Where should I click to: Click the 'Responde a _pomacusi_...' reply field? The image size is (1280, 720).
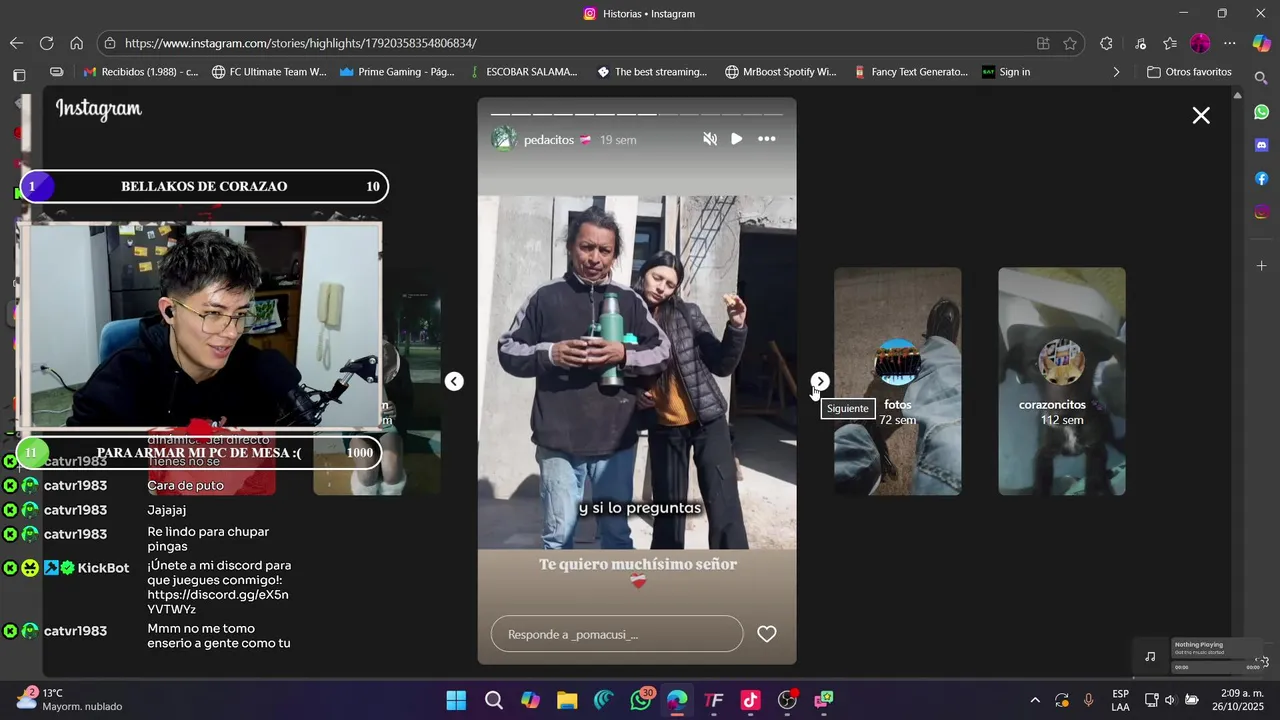pyautogui.click(x=617, y=634)
